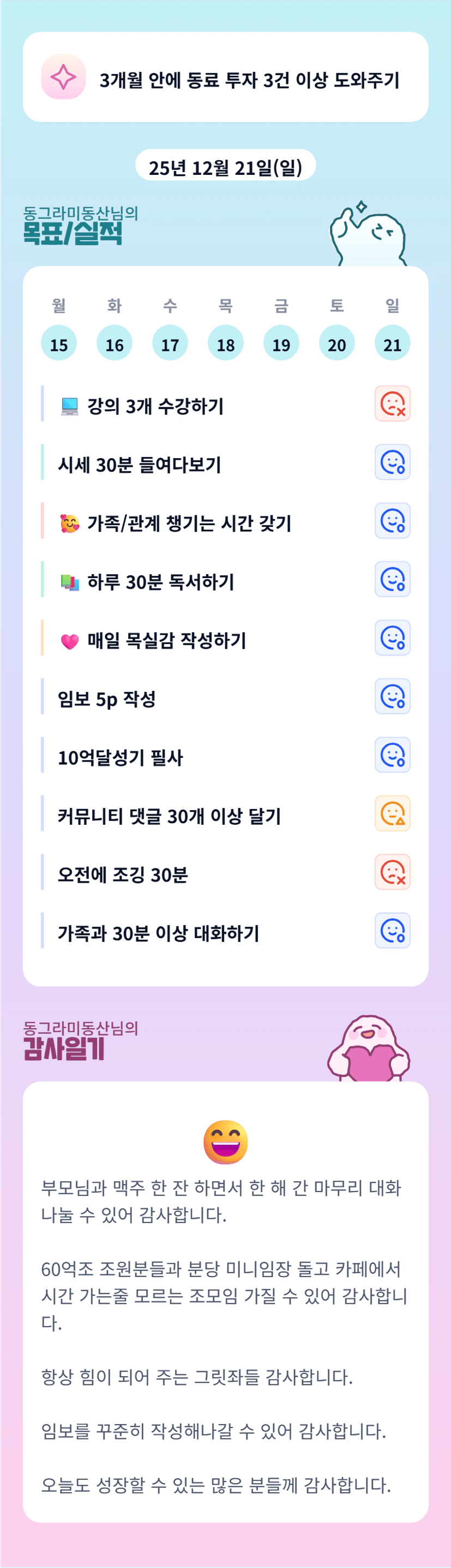This screenshot has width=451, height=1568.
Task: Click status face icon for 하루 30분 독서하기
Action: click(392, 579)
